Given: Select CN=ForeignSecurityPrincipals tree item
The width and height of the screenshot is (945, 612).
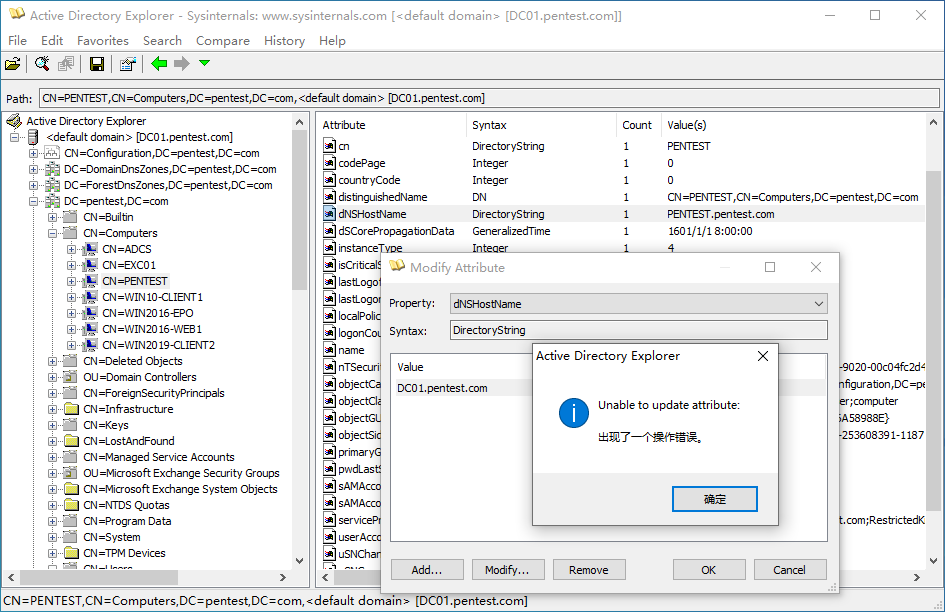Looking at the screenshot, I should click(154, 393).
